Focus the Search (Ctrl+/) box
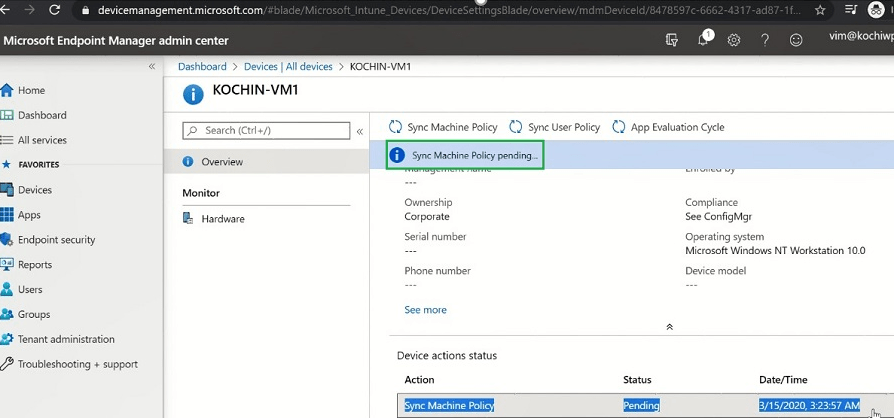 click(266, 131)
